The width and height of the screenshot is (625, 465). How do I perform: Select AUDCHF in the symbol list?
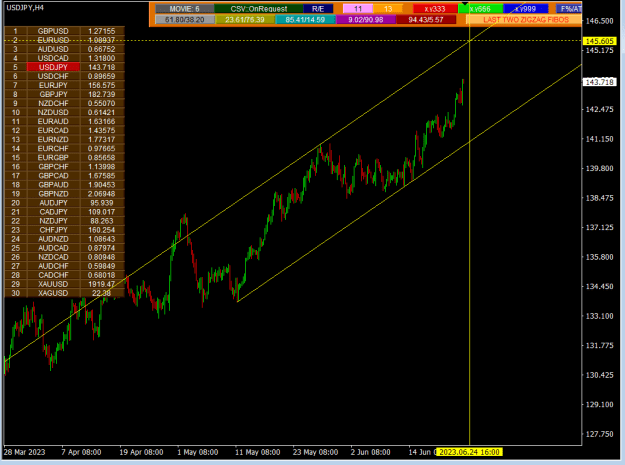(53, 266)
